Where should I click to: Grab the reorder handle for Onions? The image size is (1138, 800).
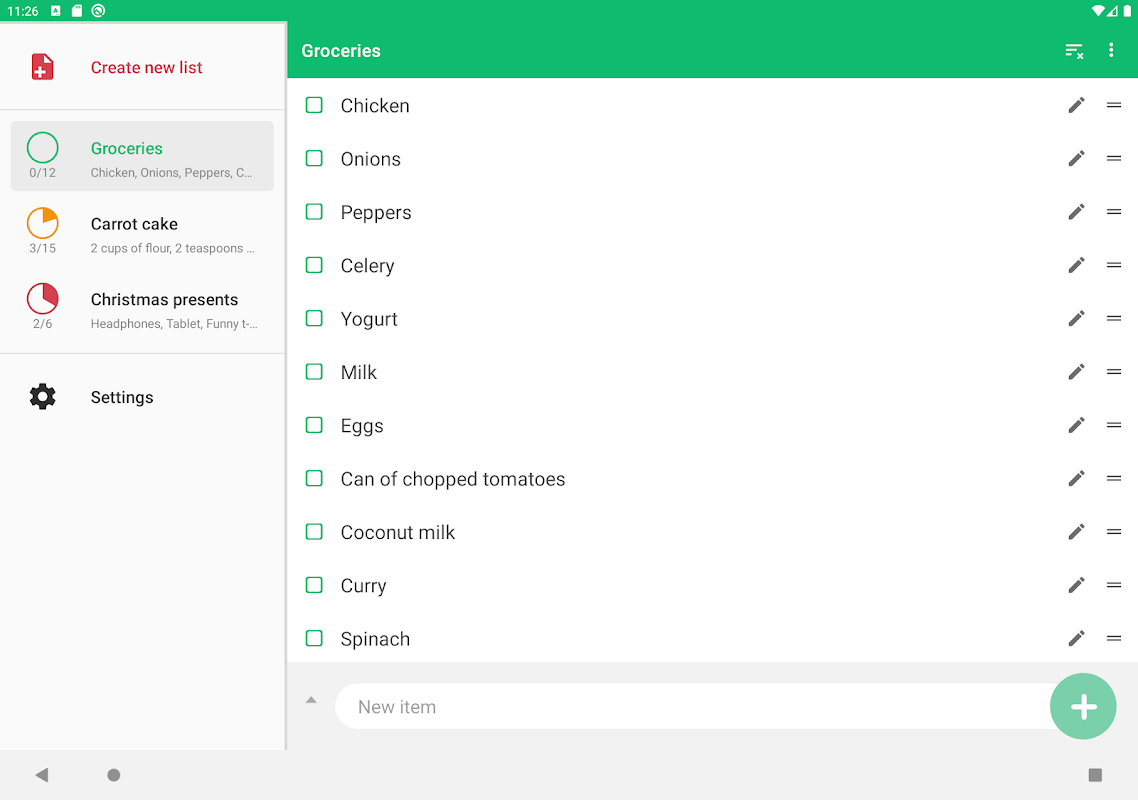click(x=1114, y=158)
